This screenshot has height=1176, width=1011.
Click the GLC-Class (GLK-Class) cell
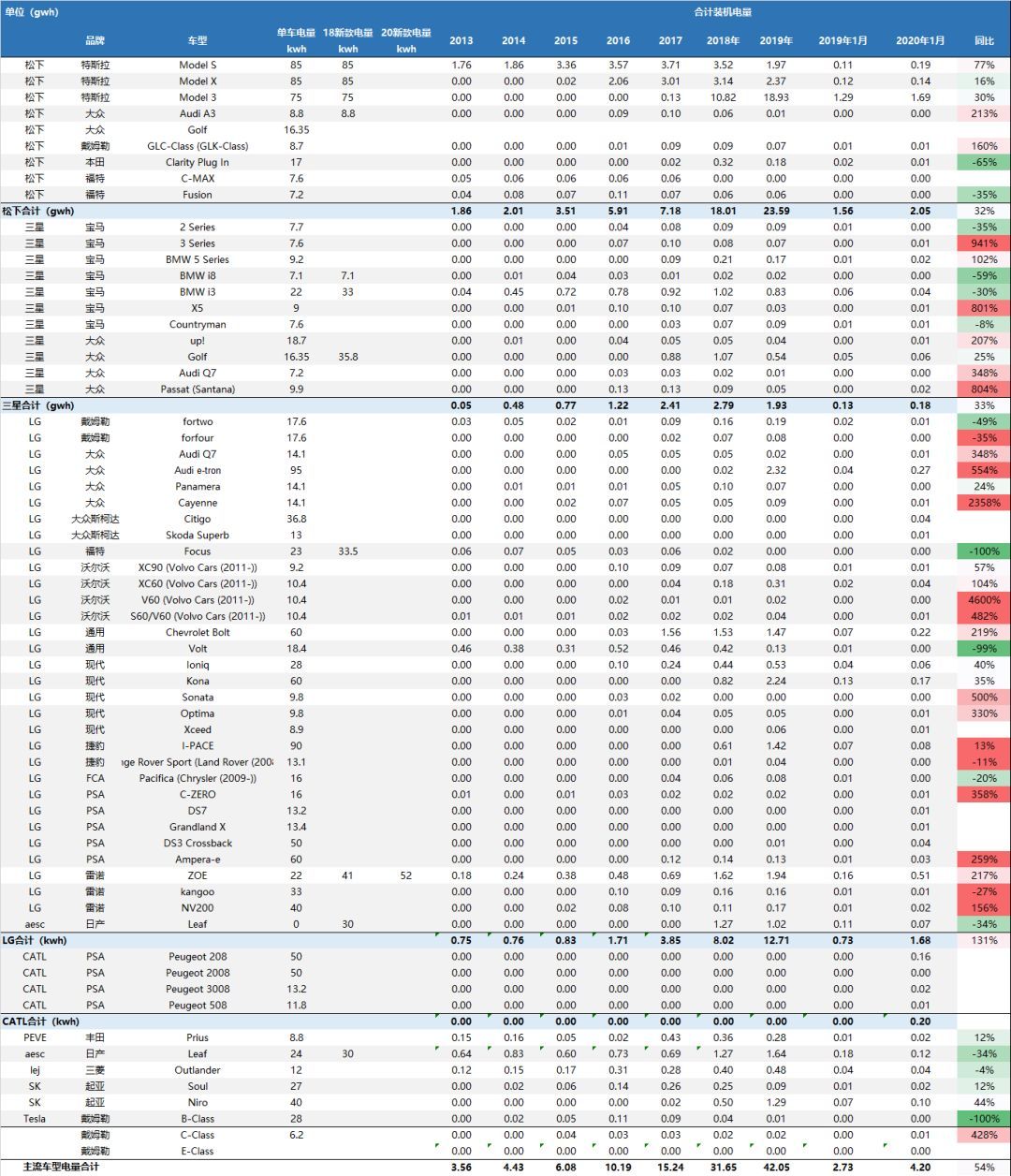click(198, 146)
